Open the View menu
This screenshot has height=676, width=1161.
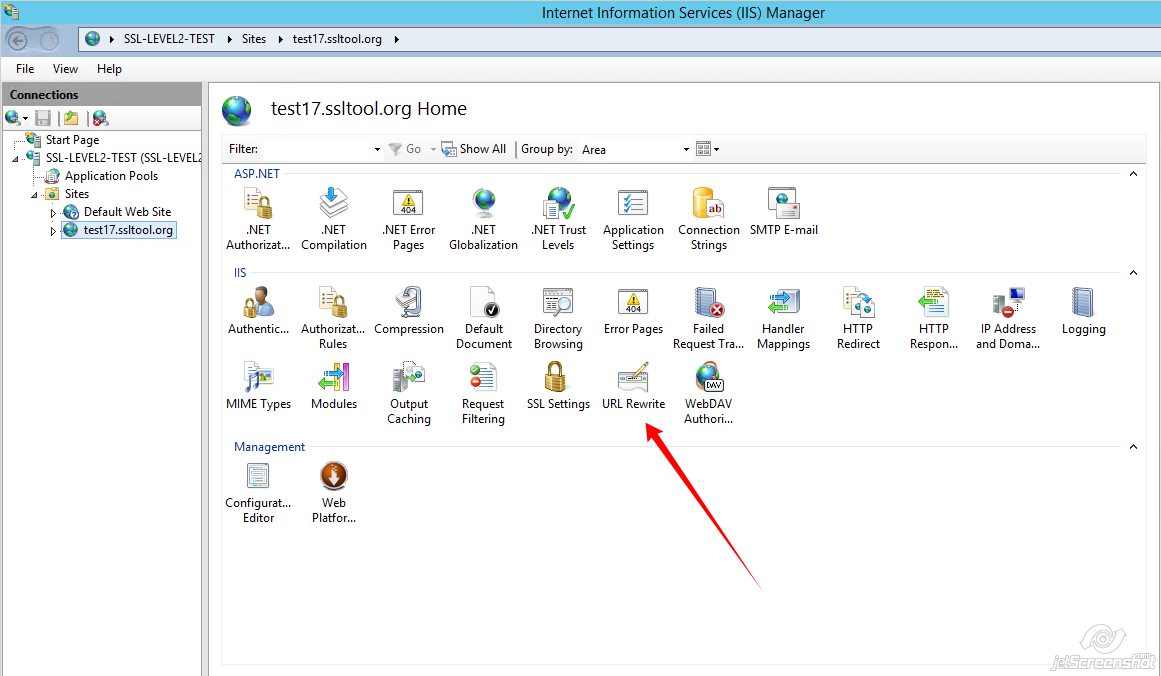point(65,69)
